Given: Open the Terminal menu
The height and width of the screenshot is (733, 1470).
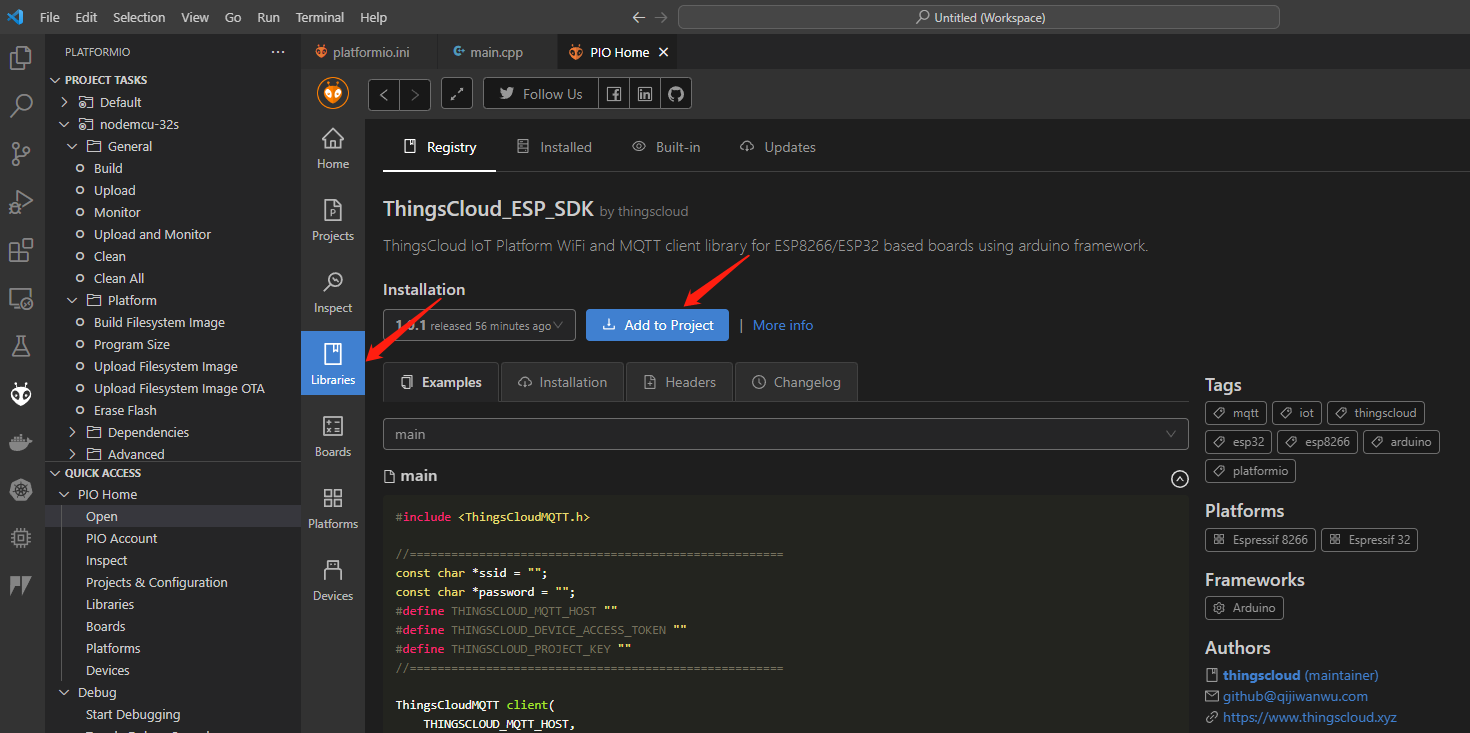Looking at the screenshot, I should coord(320,17).
